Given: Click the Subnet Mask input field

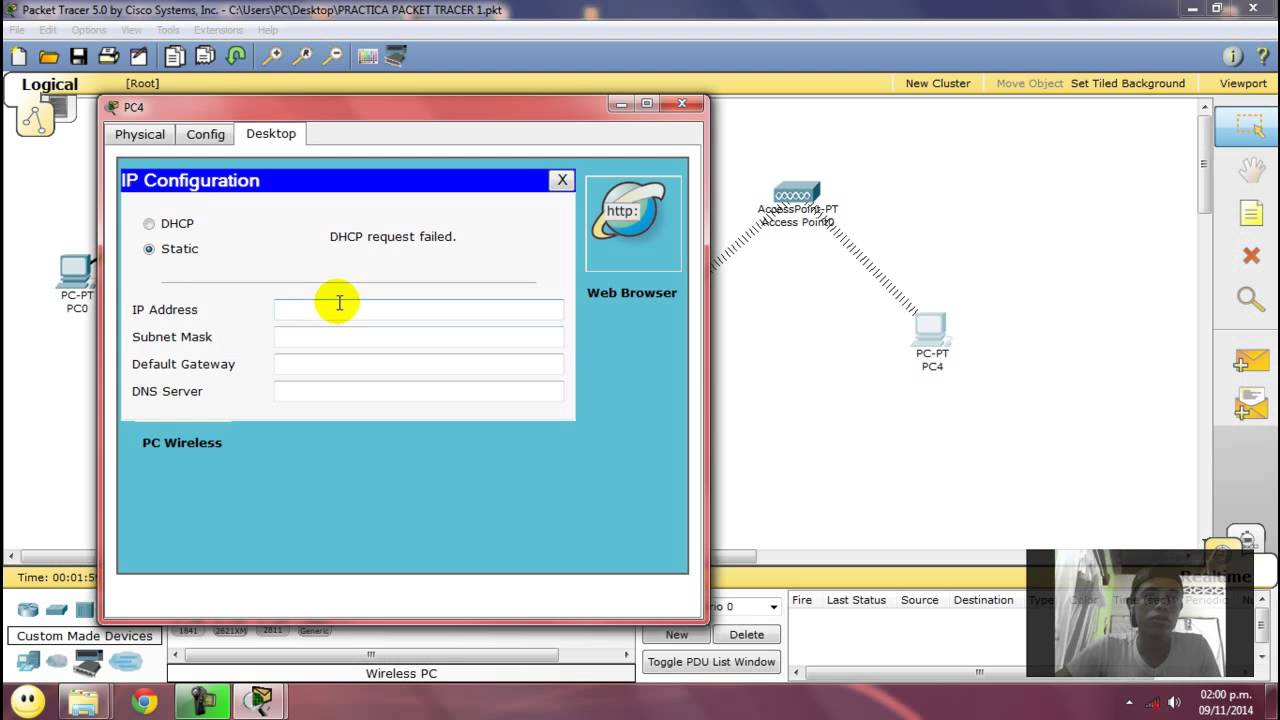Looking at the screenshot, I should pos(419,337).
